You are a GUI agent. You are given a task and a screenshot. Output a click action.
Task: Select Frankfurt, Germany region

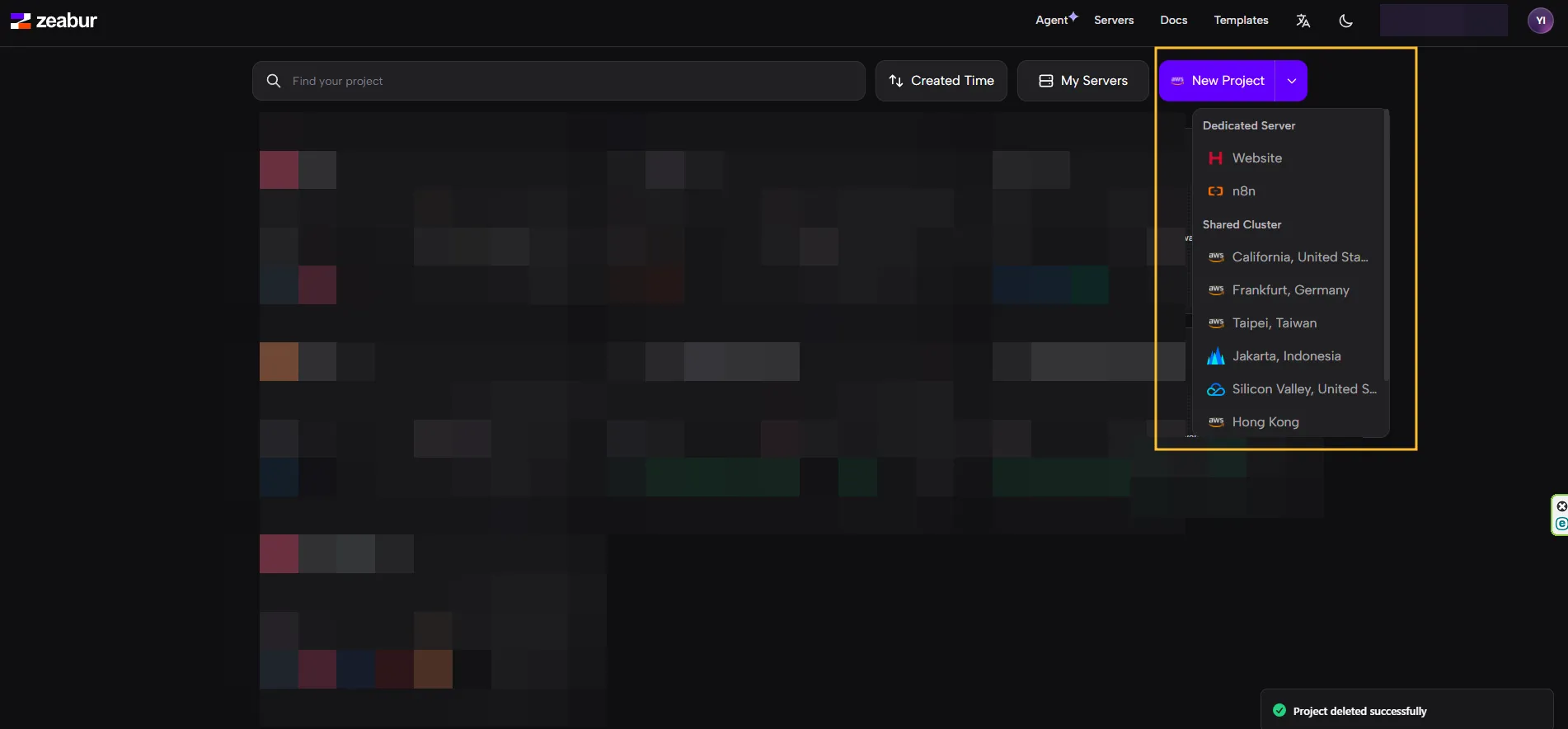click(x=1290, y=290)
